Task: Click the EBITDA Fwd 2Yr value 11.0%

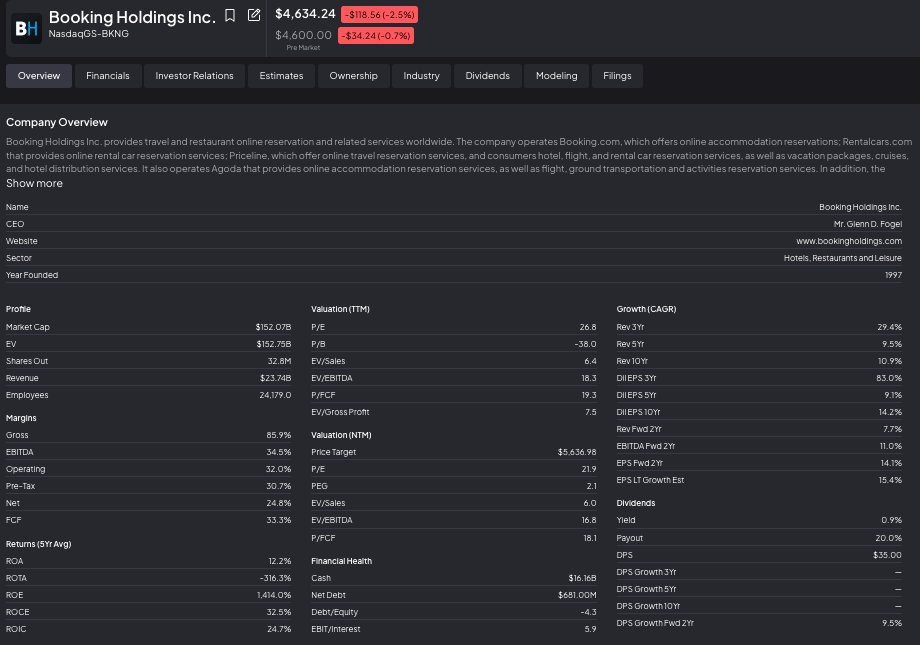Action: pyautogui.click(x=891, y=446)
